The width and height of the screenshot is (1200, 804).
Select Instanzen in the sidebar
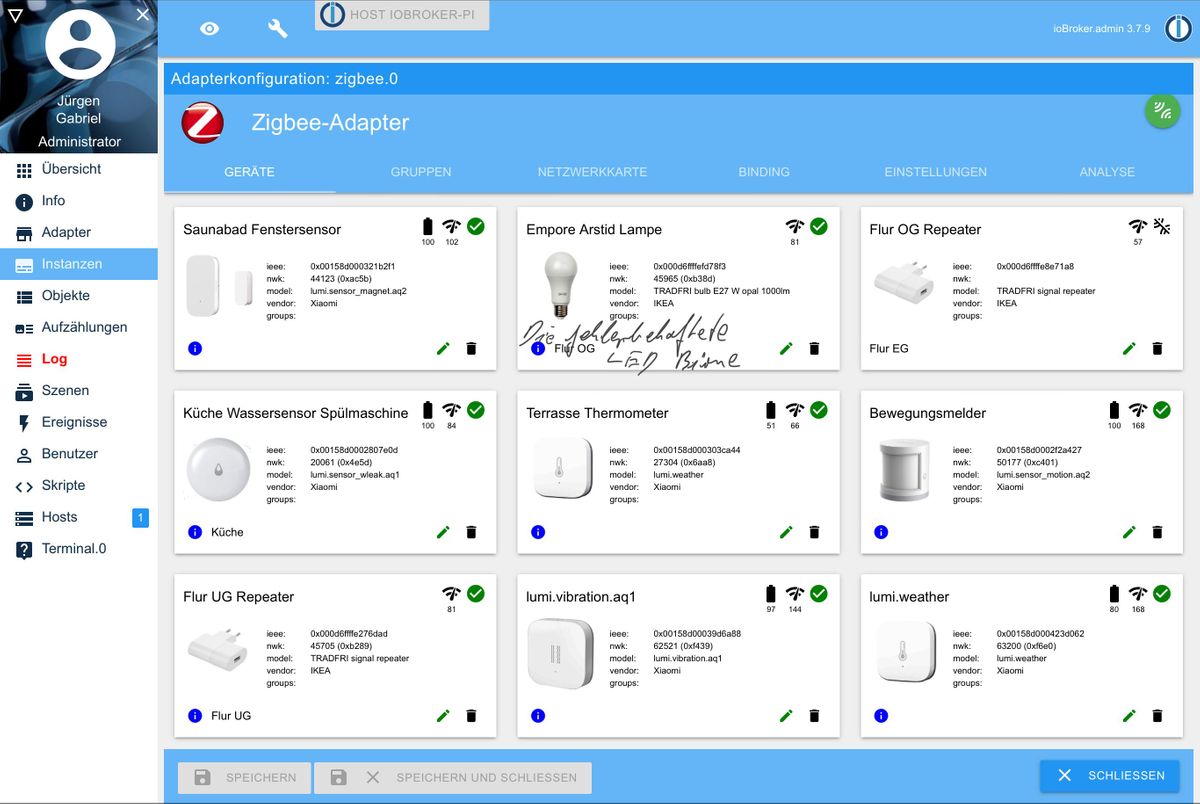79,264
